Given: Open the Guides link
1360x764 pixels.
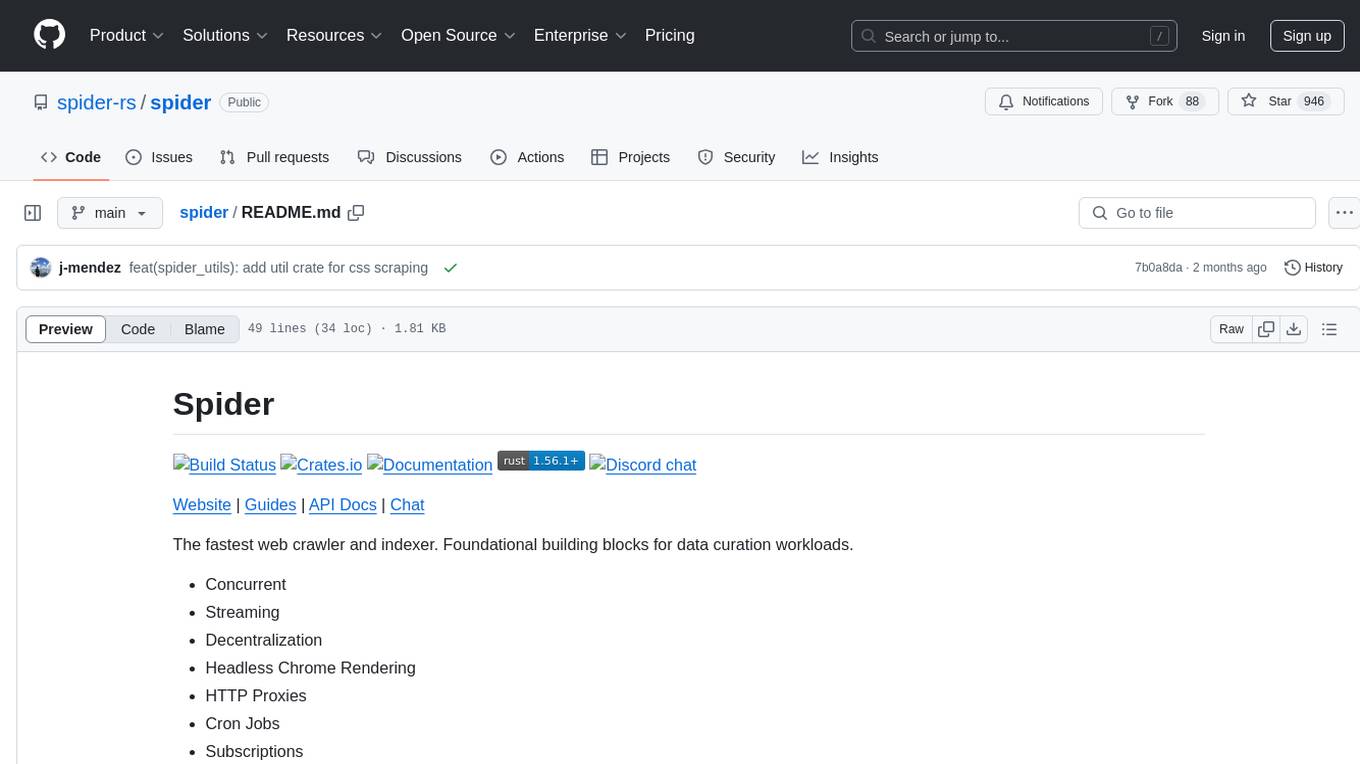Looking at the screenshot, I should (270, 505).
